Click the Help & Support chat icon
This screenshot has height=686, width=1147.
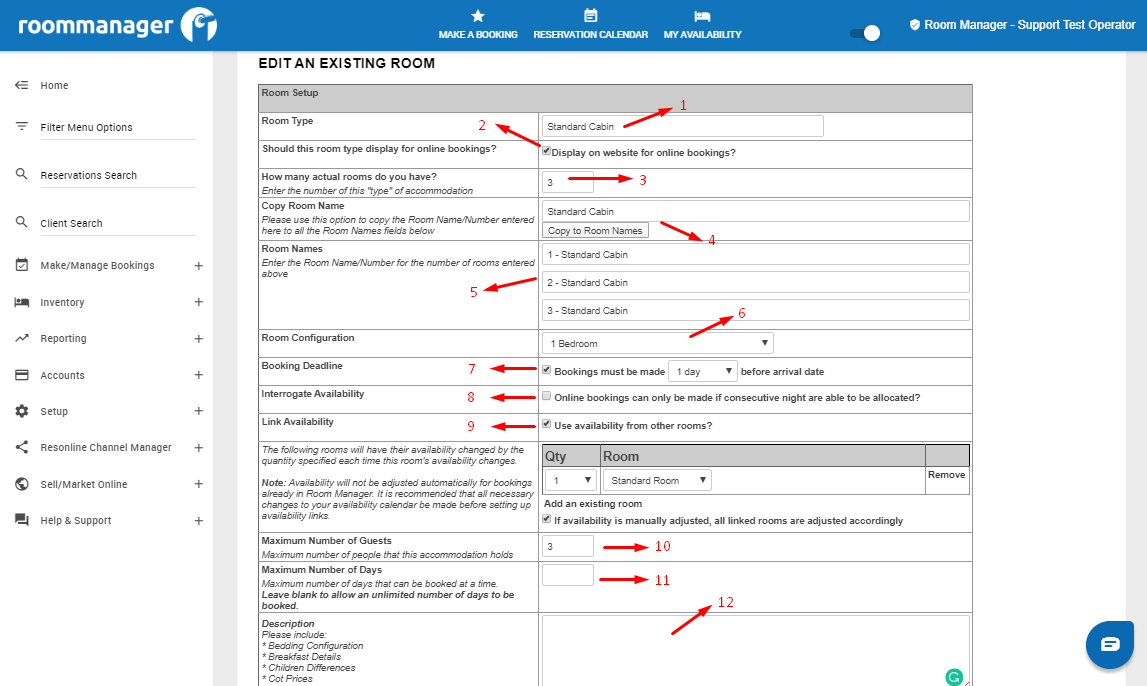[x=22, y=520]
